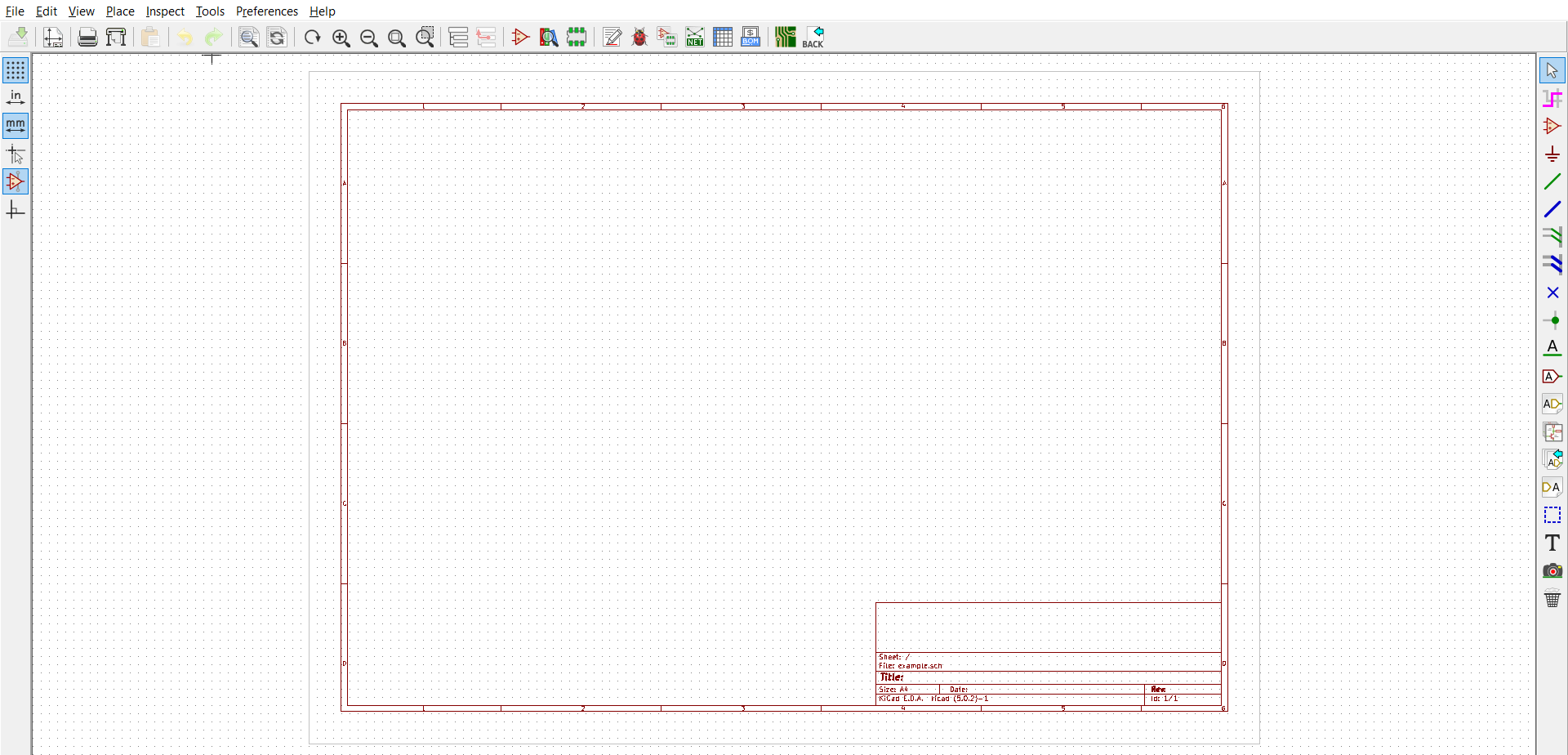
Task: Select bus to bus entry tool
Action: pyautogui.click(x=1552, y=265)
